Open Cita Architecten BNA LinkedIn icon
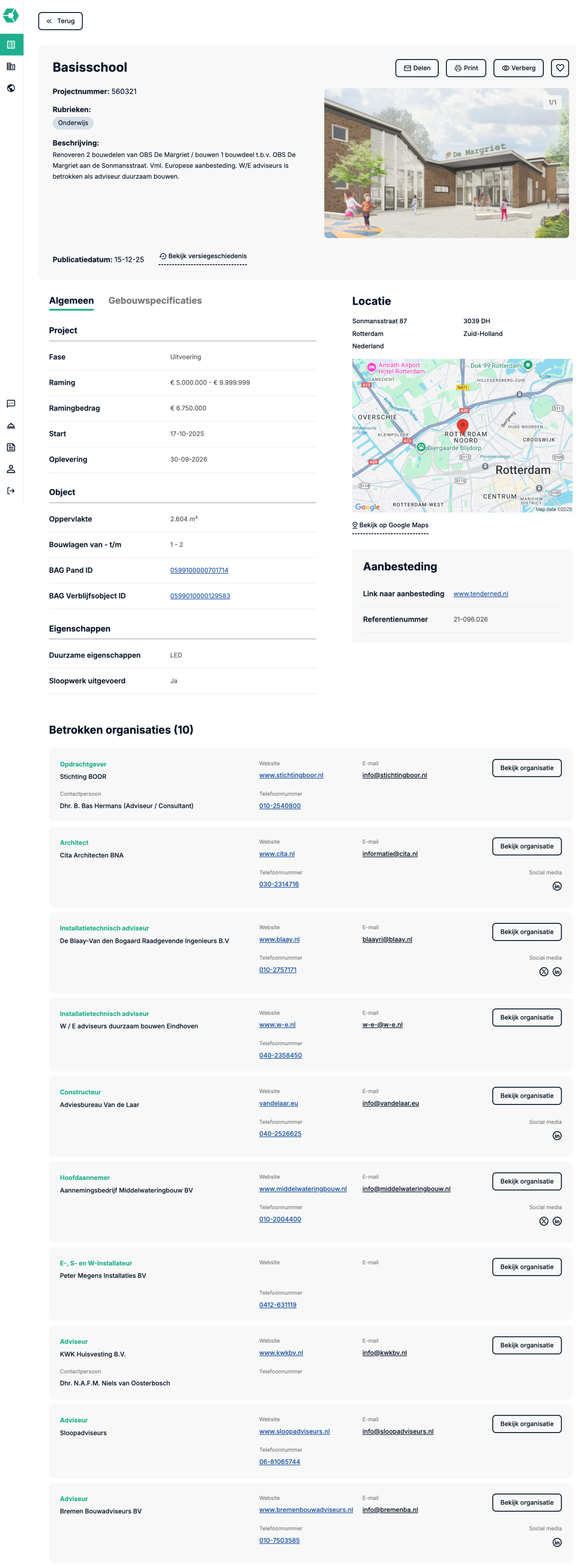Screen dimensions: 576x1568 point(556,886)
